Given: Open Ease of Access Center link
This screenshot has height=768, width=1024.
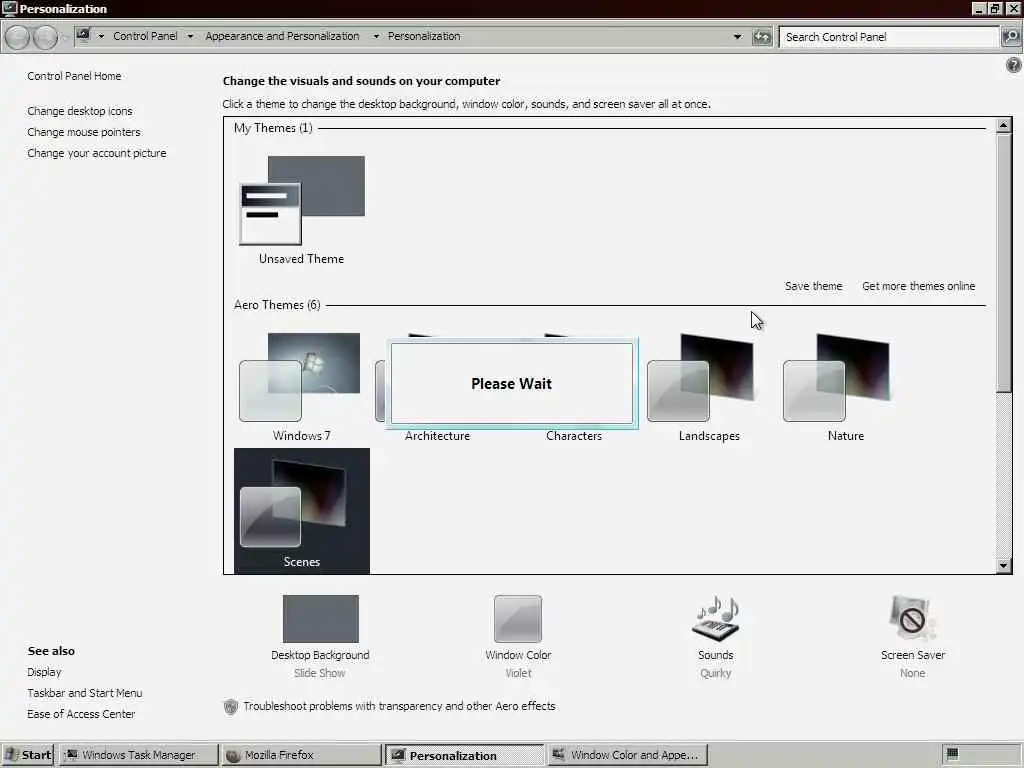Looking at the screenshot, I should [81, 714].
